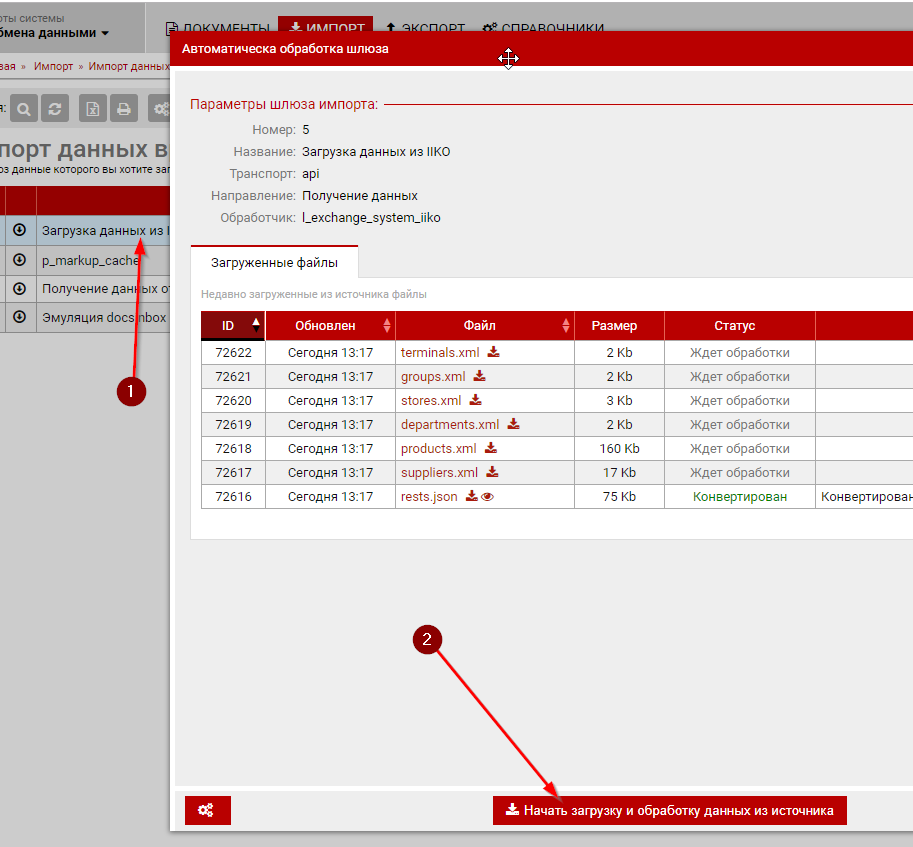Viewport: 913px width, 847px height.
Task: Sort table by Файл column arrows
Action: coord(567,325)
